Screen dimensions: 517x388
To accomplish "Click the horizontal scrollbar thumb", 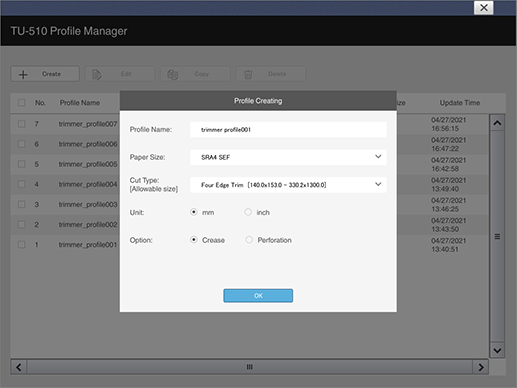I will 250,367.
